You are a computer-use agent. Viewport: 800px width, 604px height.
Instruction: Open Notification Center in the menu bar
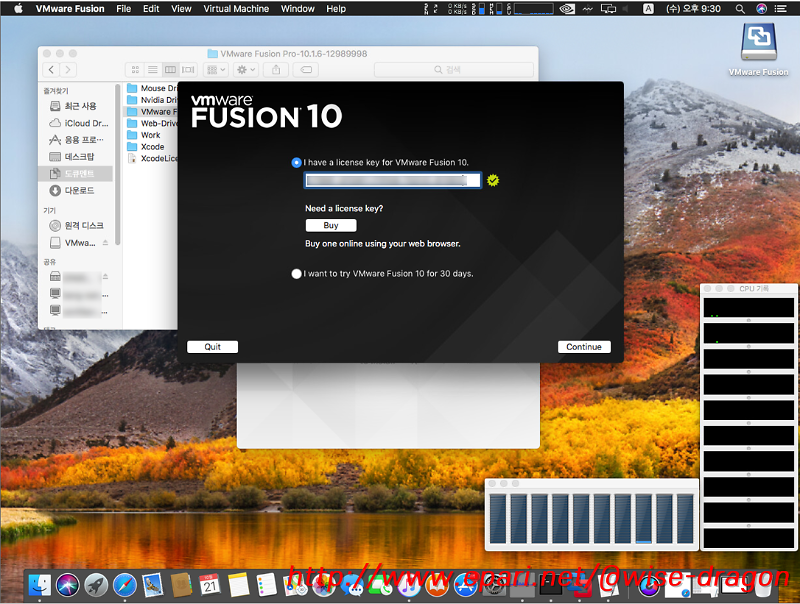[781, 9]
